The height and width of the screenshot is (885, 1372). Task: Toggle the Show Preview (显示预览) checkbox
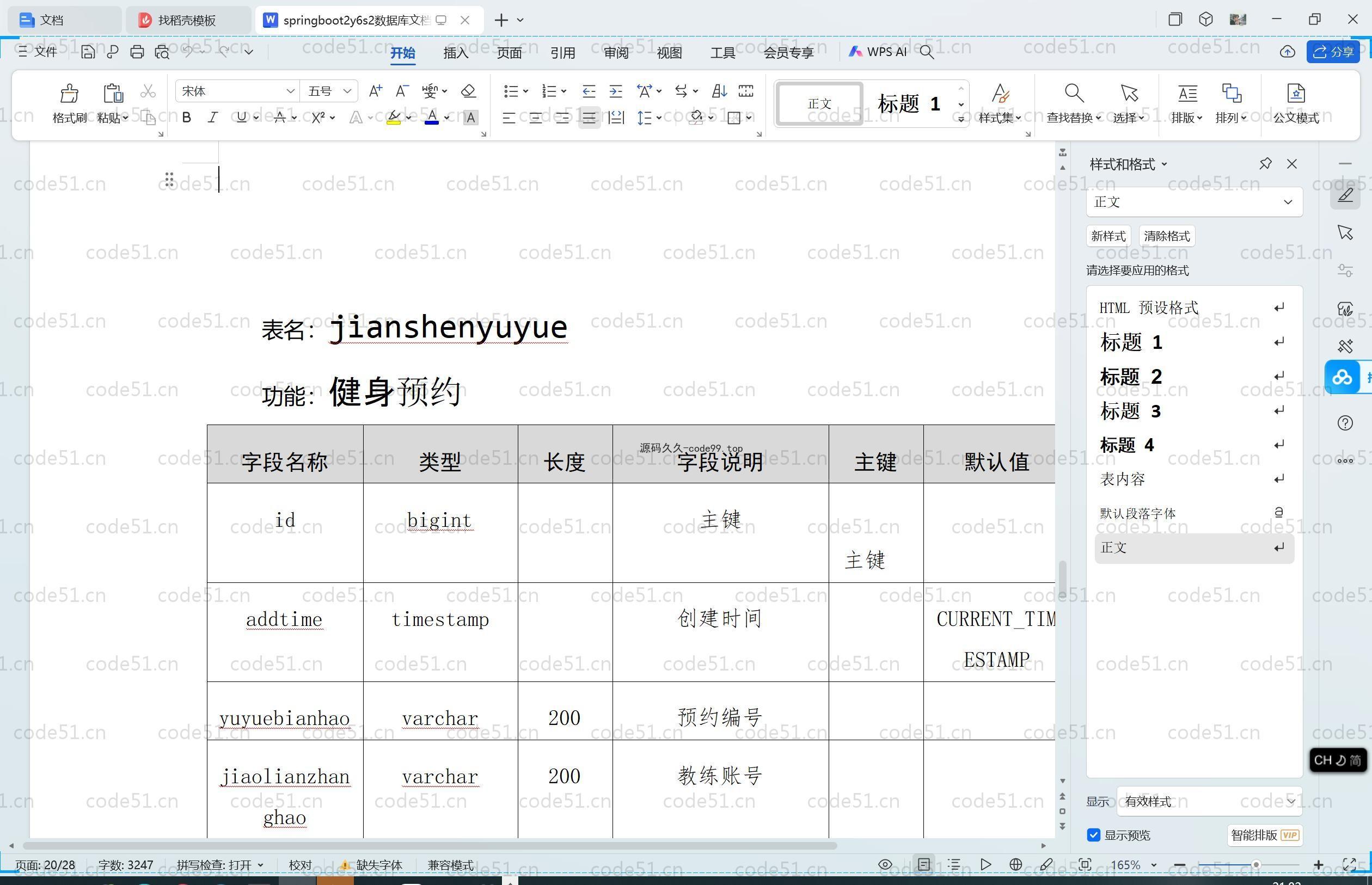click(x=1093, y=835)
